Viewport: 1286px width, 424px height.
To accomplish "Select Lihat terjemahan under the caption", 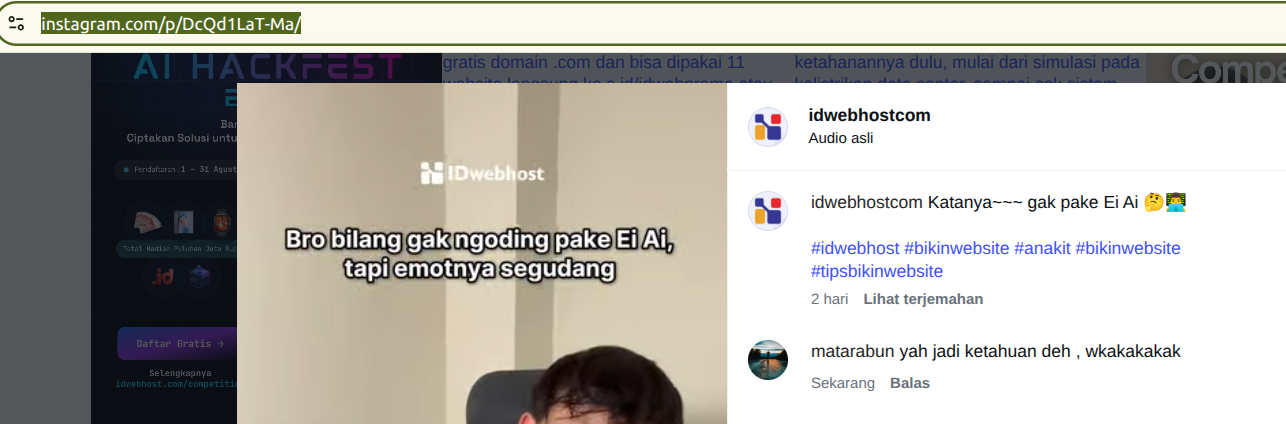I will [x=923, y=299].
